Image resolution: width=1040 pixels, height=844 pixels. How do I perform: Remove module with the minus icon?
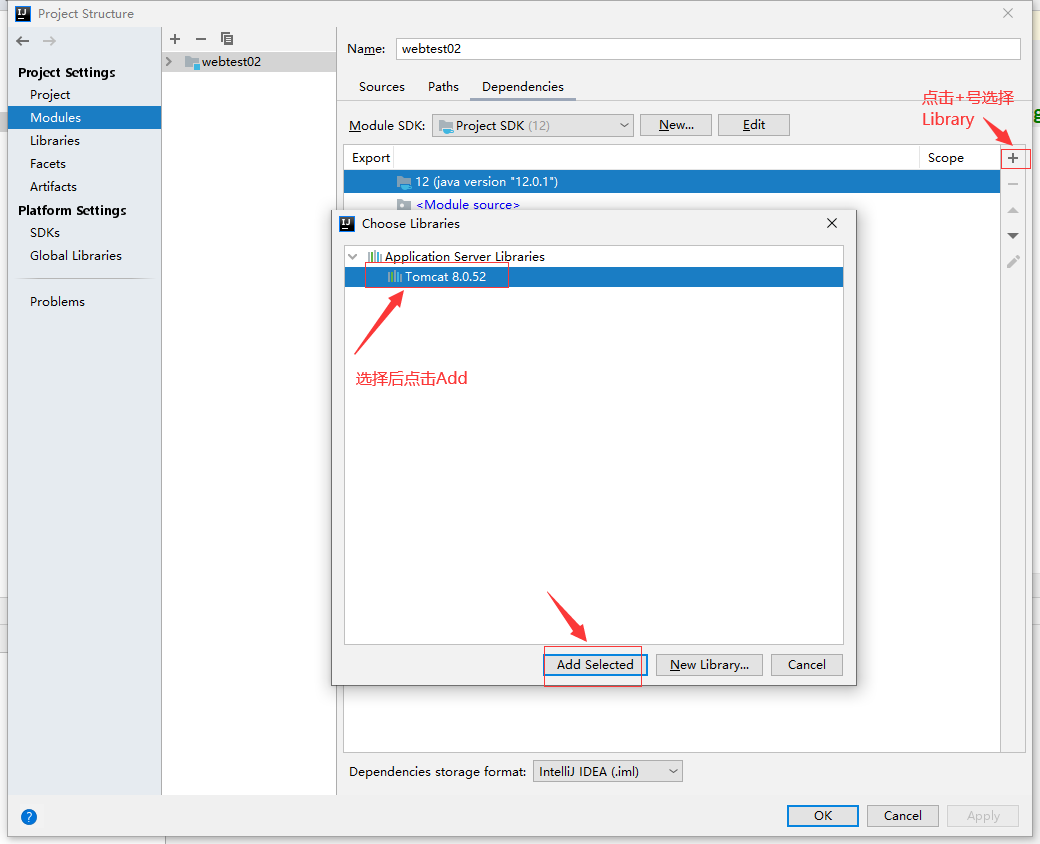pos(201,39)
